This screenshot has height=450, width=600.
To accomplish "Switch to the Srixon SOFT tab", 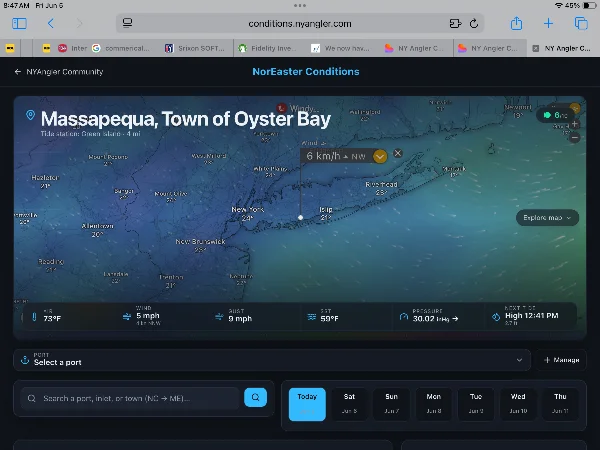I will coord(195,48).
